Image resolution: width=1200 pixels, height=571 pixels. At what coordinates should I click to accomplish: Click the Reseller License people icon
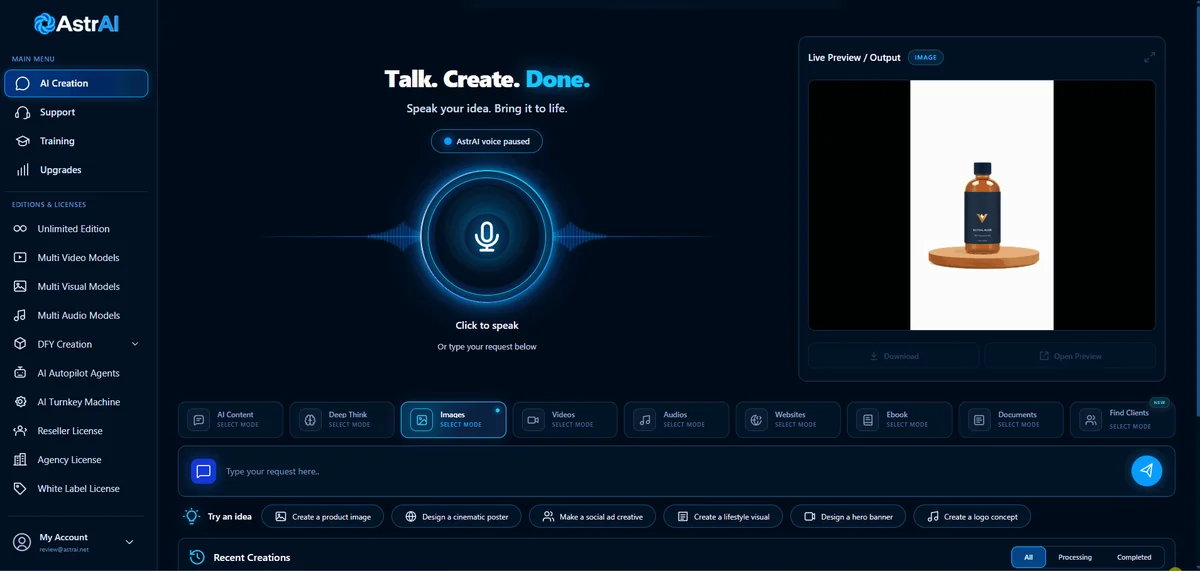click(x=20, y=431)
